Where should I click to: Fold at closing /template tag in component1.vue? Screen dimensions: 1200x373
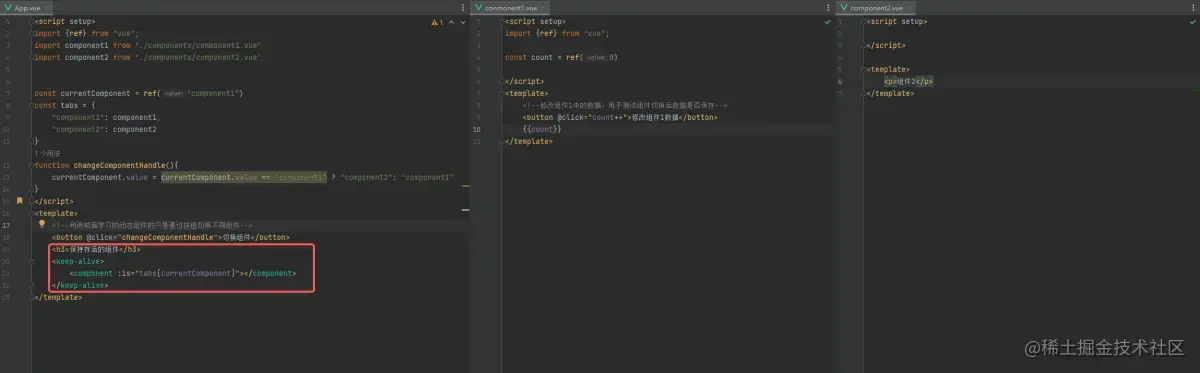pyautogui.click(x=502, y=141)
